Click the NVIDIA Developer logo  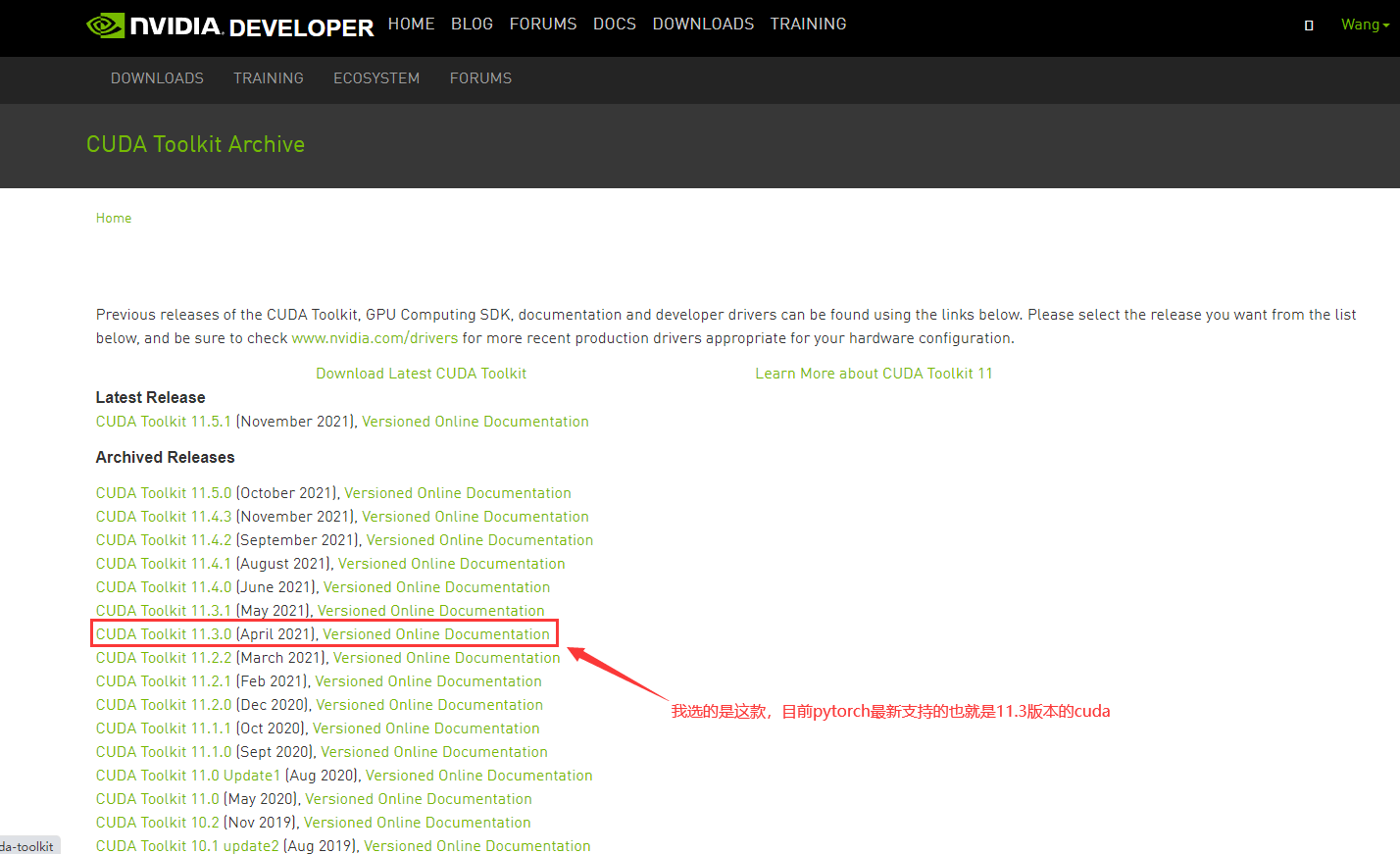click(230, 25)
